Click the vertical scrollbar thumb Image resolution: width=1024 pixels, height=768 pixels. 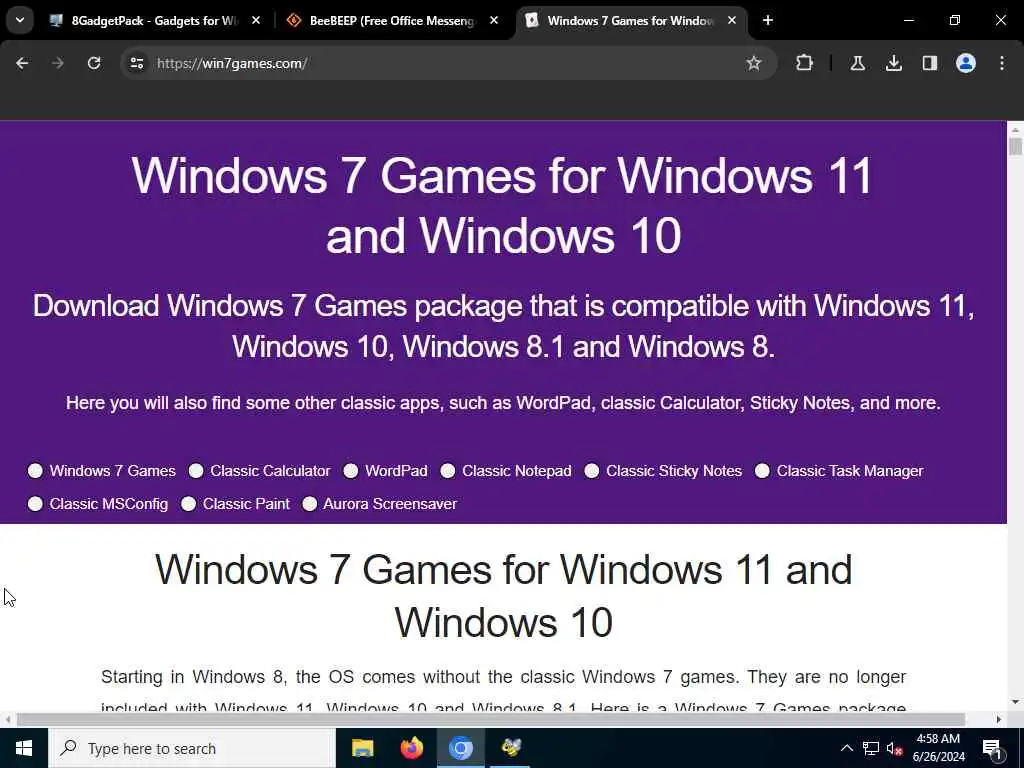[1015, 146]
